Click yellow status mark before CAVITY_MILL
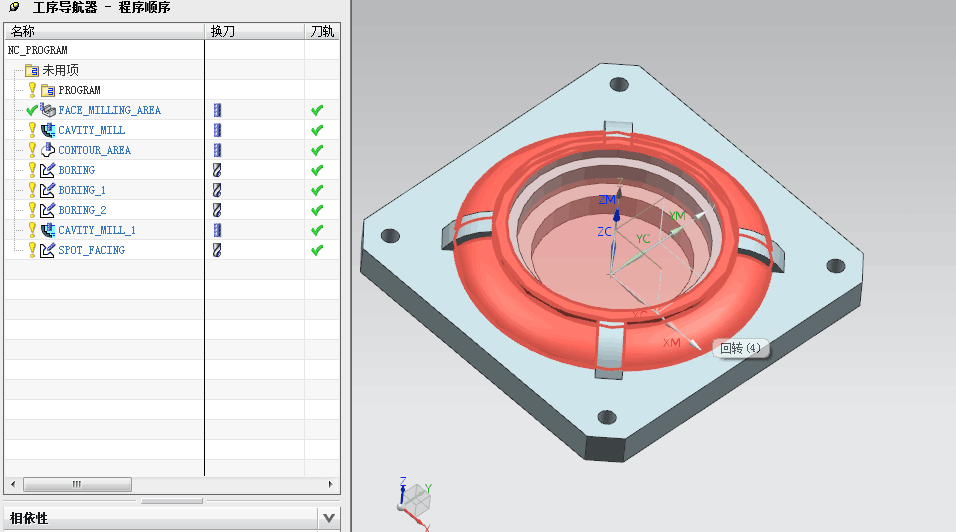The height and width of the screenshot is (532, 956). pyautogui.click(x=32, y=130)
